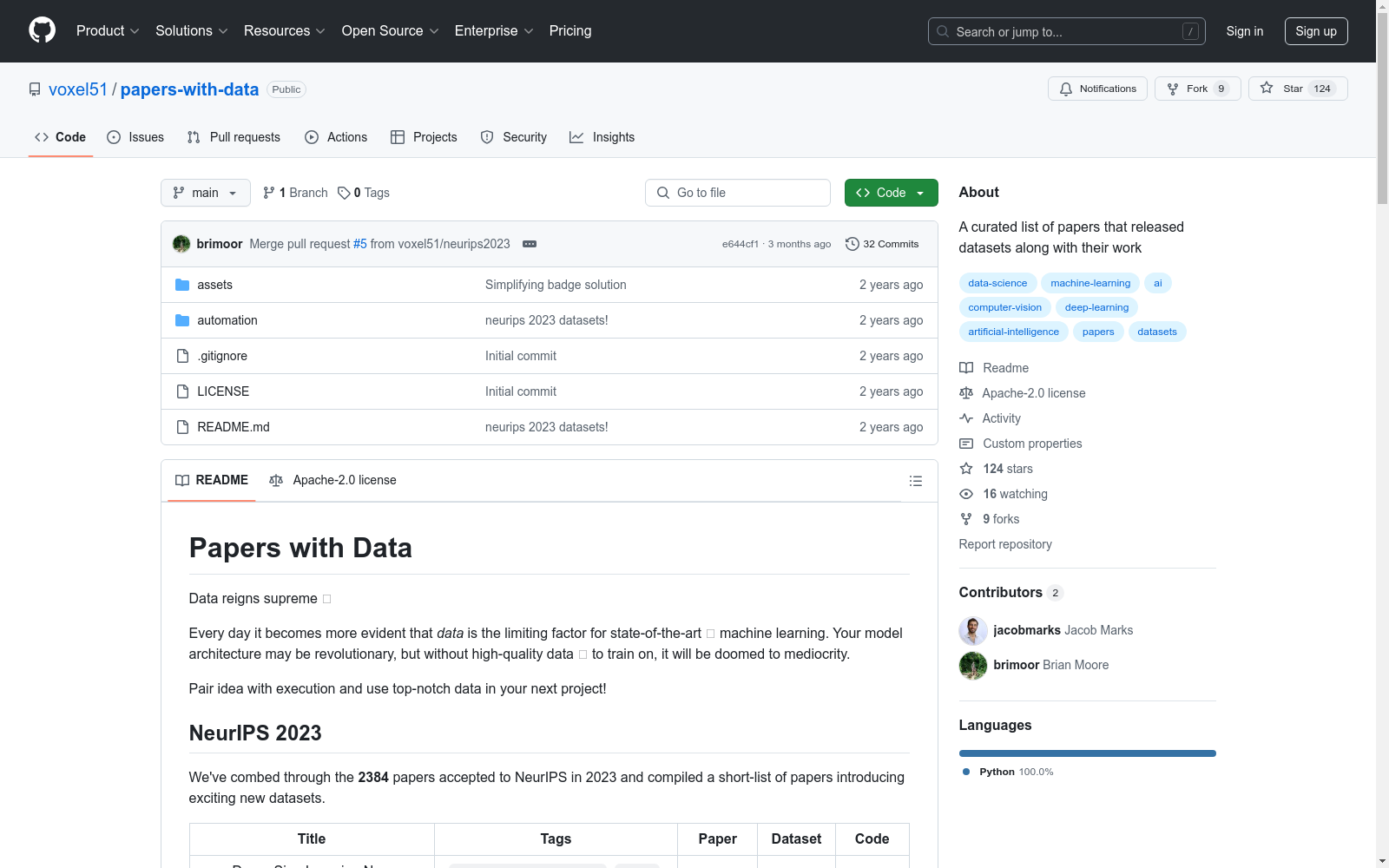The height and width of the screenshot is (868, 1389).
Task: Click the README.md file icon
Action: [x=182, y=427]
